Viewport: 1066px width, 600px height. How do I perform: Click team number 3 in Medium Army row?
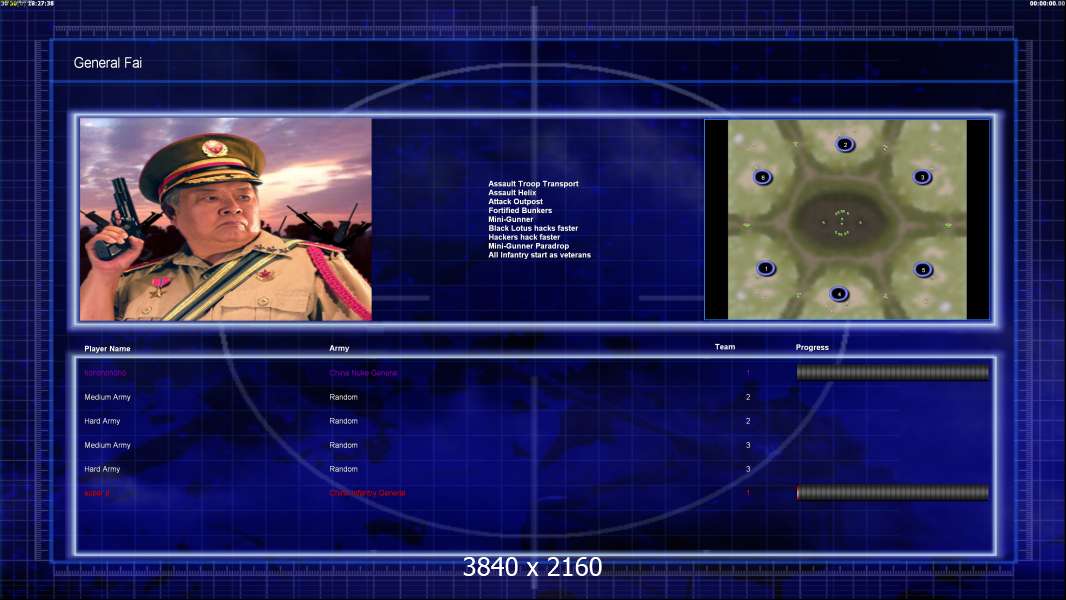click(748, 445)
